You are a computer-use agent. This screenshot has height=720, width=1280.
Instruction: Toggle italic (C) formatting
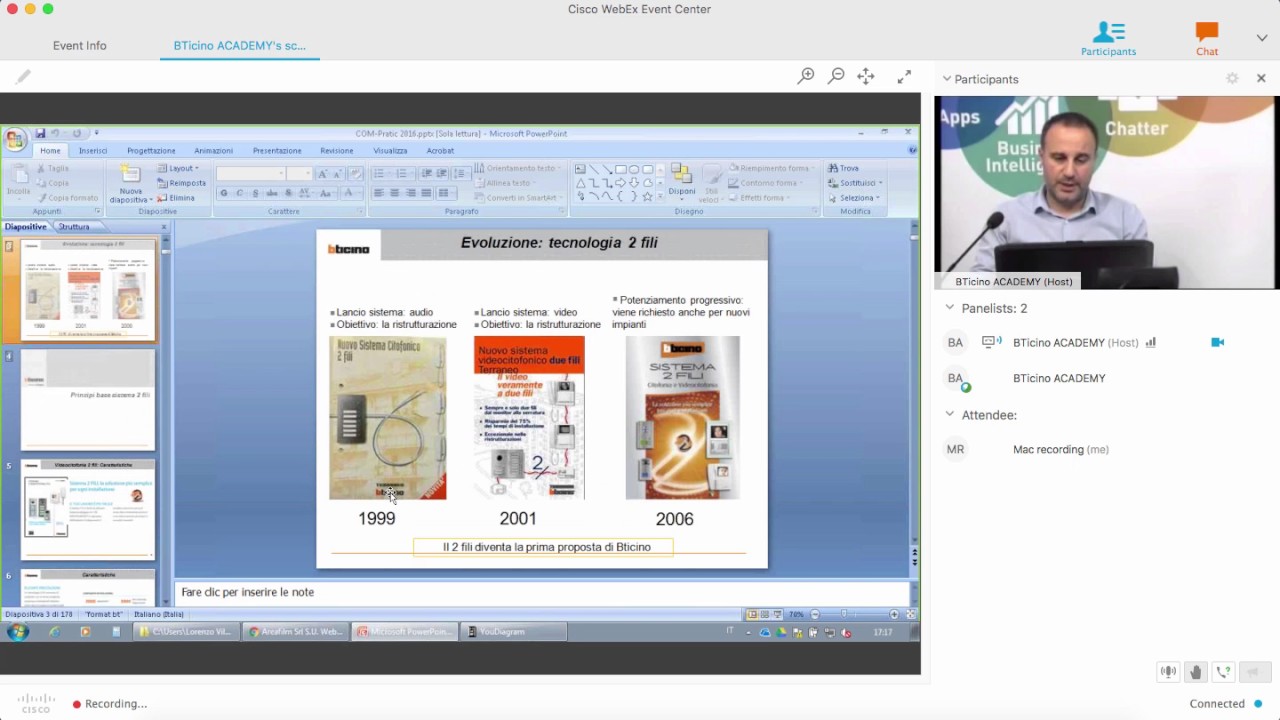coord(239,193)
